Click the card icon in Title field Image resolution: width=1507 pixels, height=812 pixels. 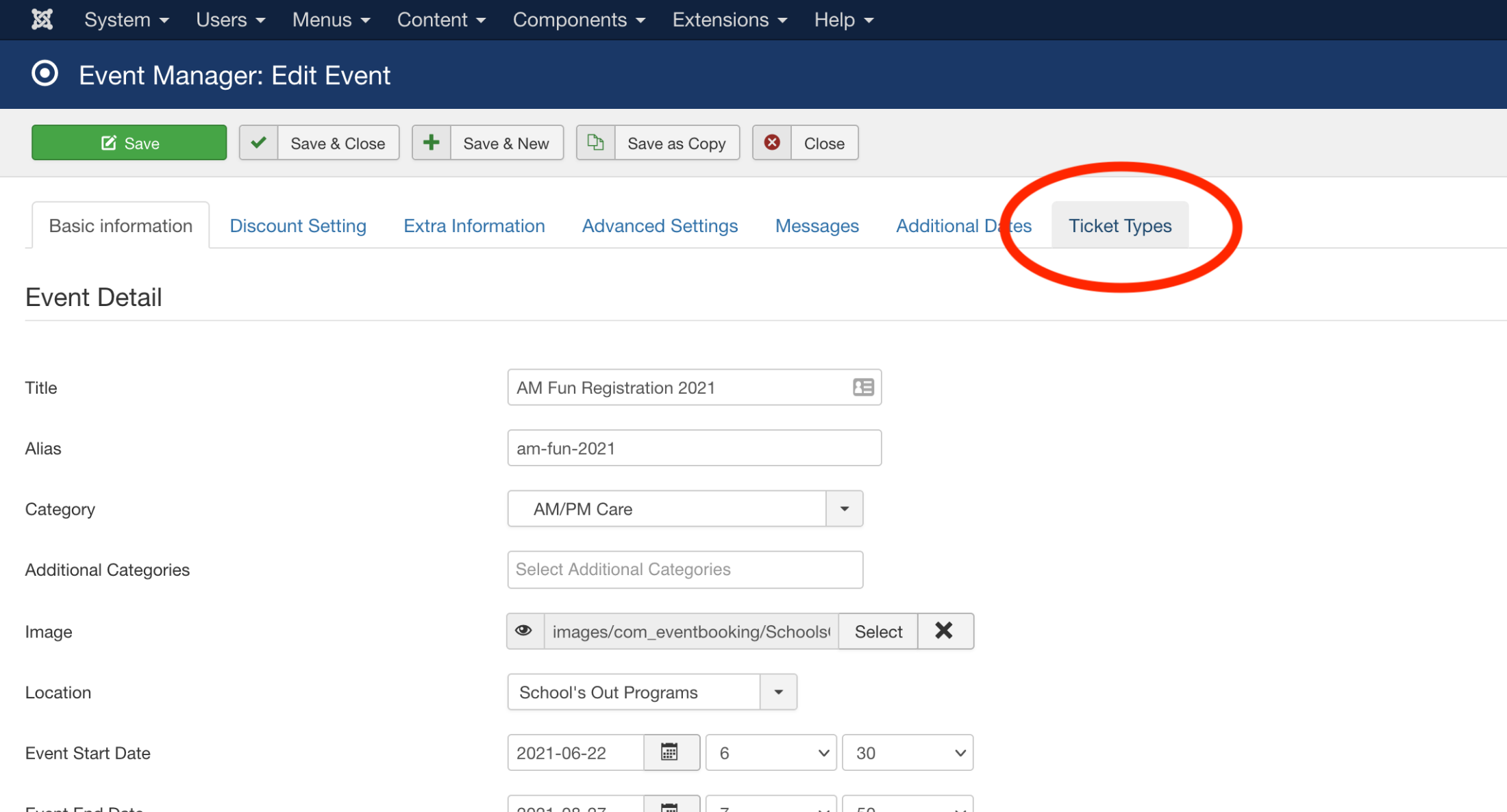point(863,388)
